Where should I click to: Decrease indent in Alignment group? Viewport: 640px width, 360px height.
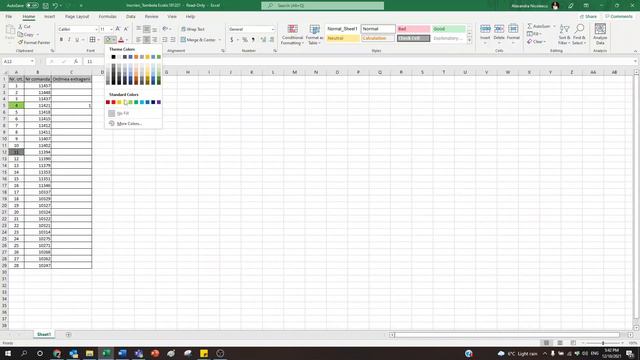point(165,40)
